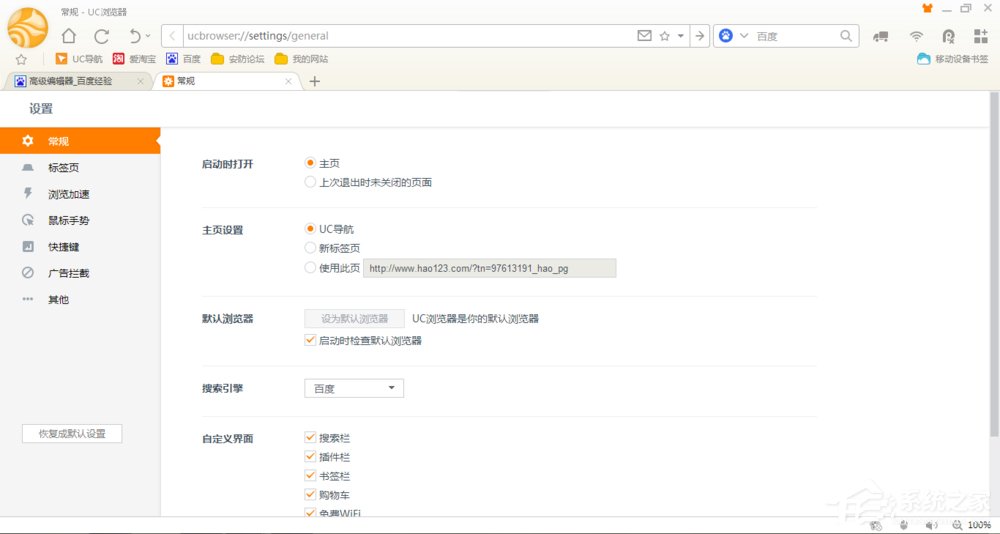Click the mail icon in the address bar
The image size is (1000, 534).
pos(644,36)
